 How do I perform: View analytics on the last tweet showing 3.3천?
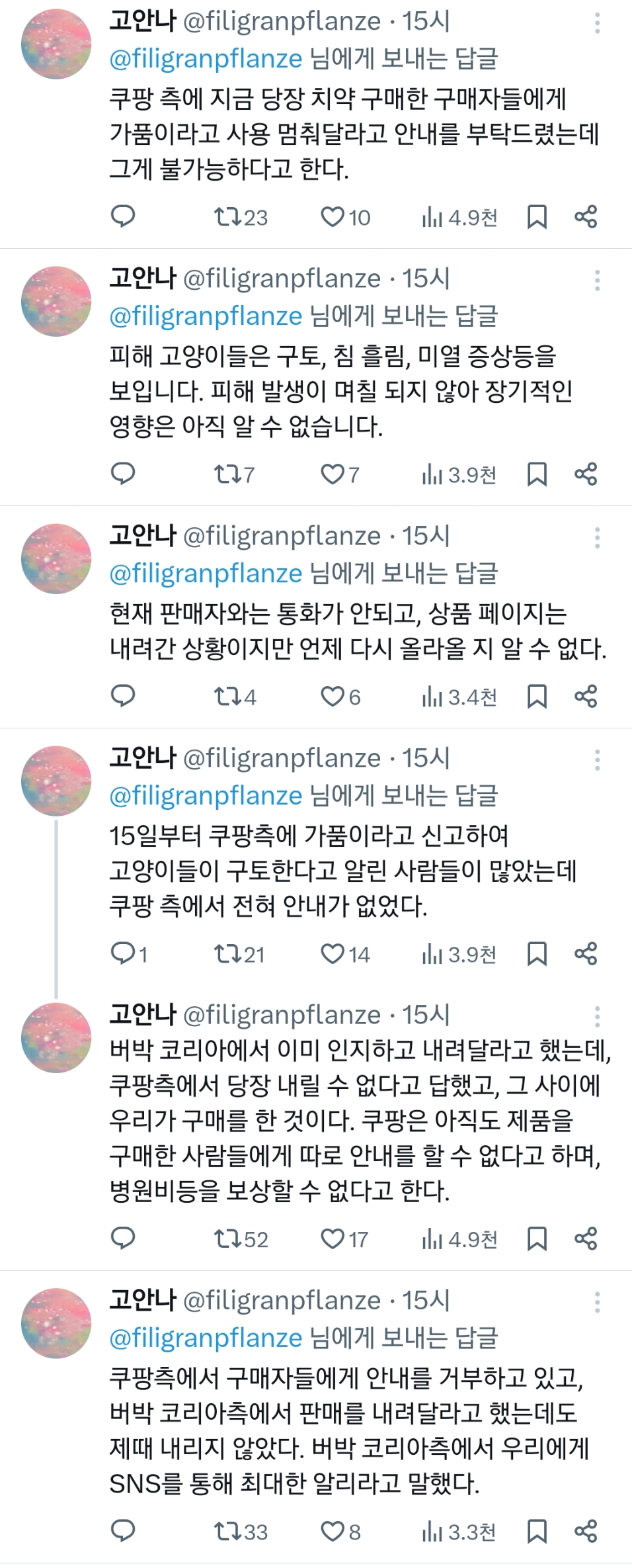click(x=460, y=1532)
